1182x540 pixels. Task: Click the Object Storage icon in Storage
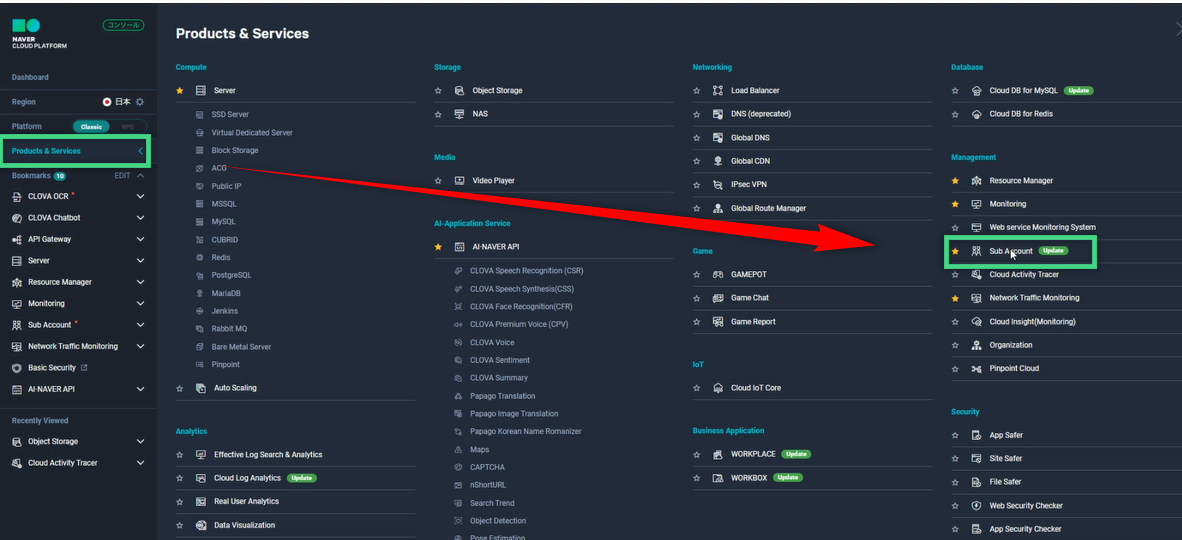point(459,91)
